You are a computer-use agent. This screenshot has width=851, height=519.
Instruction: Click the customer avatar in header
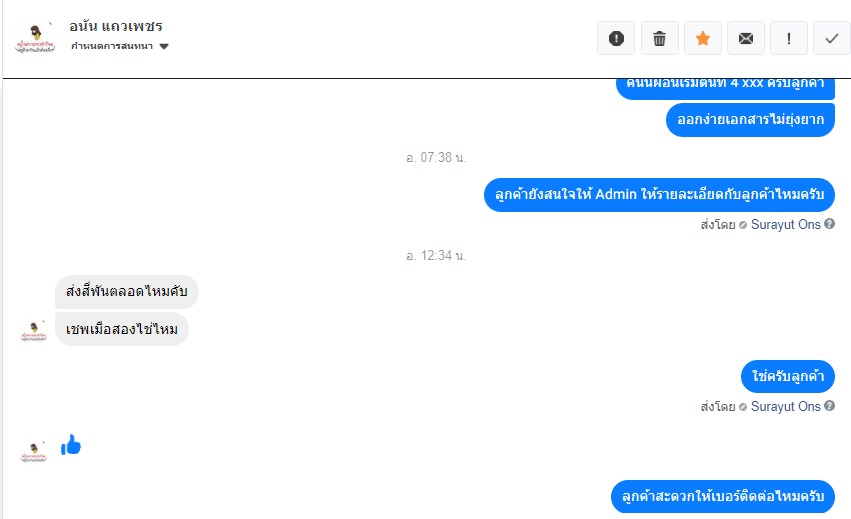(x=35, y=39)
